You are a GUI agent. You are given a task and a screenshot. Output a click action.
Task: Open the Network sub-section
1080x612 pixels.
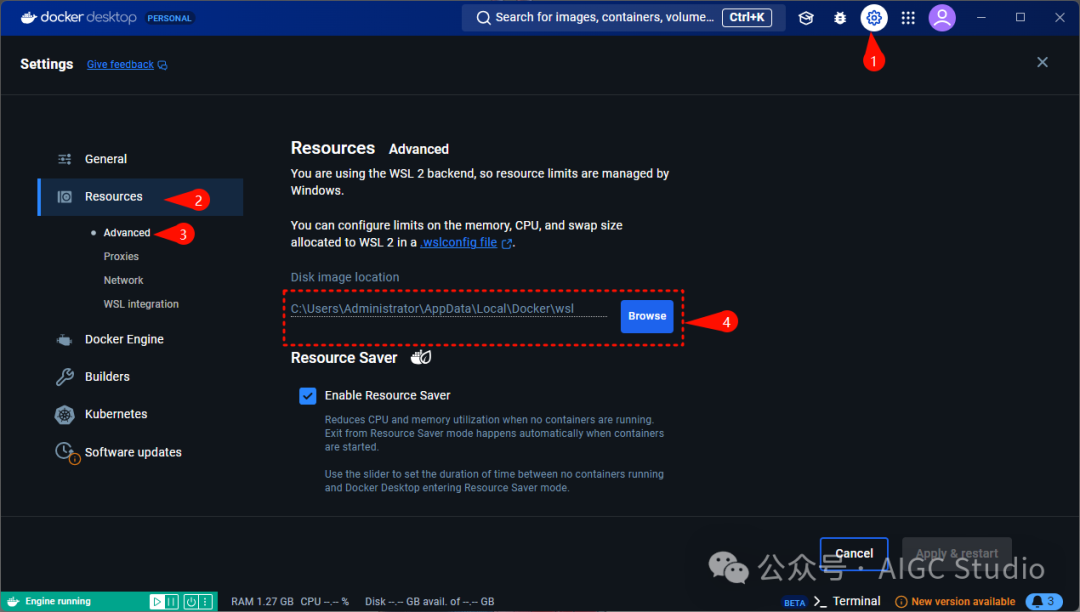123,280
